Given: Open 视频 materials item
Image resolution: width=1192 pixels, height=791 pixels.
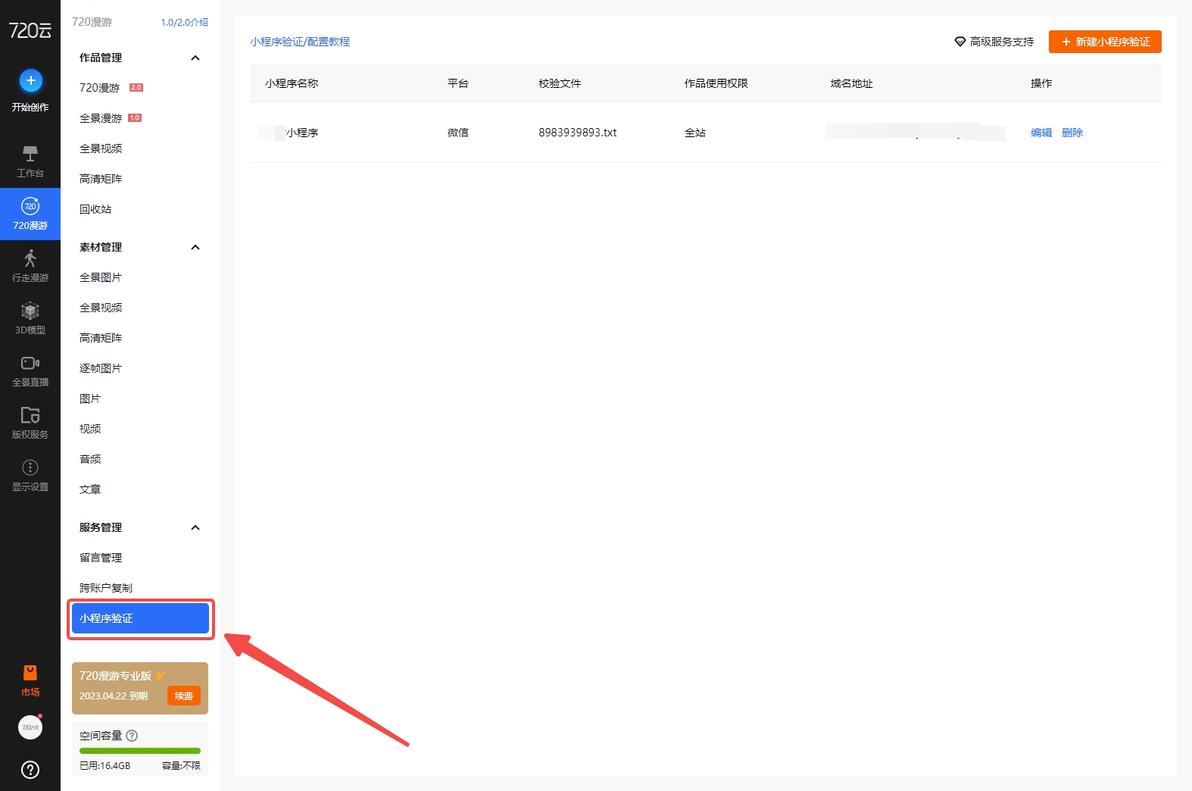Looking at the screenshot, I should (x=90, y=429).
